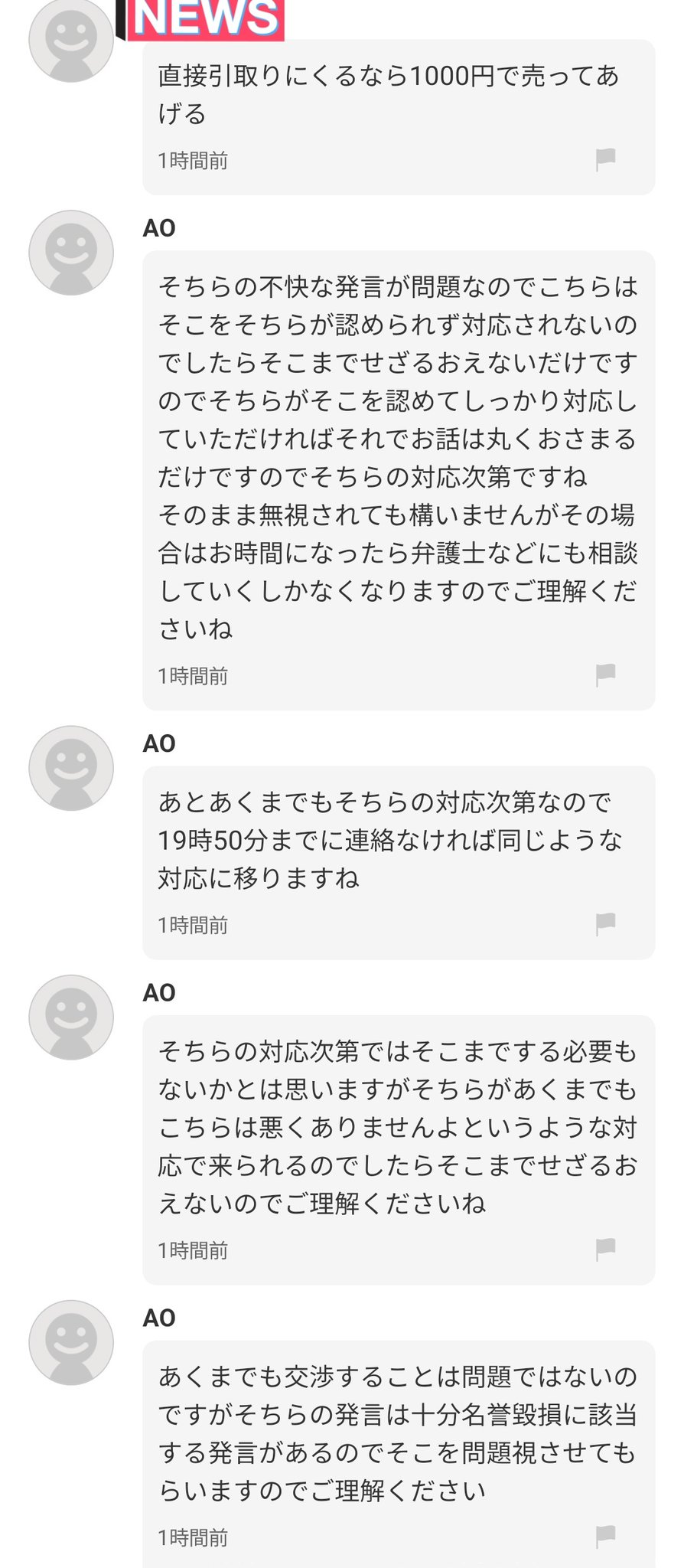Tap avatar next to 不快な発言 comment
The image size is (684, 1568).
click(x=71, y=253)
